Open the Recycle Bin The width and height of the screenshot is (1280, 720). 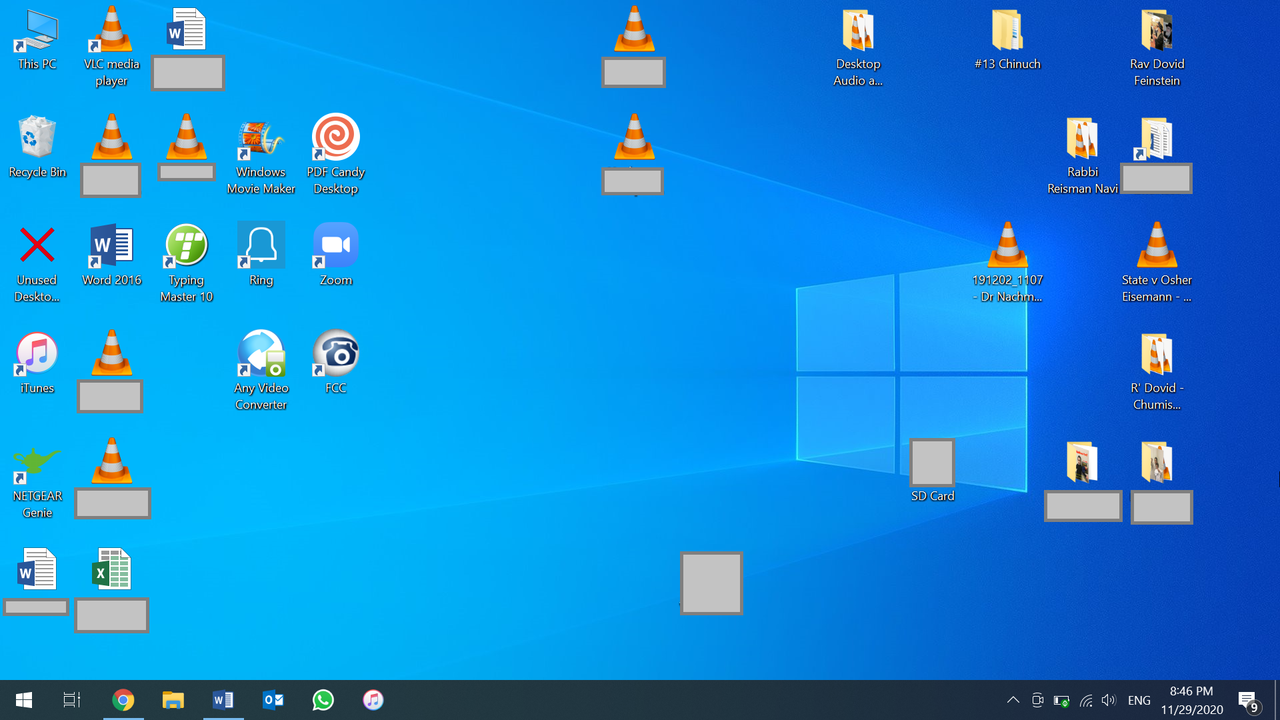37,140
